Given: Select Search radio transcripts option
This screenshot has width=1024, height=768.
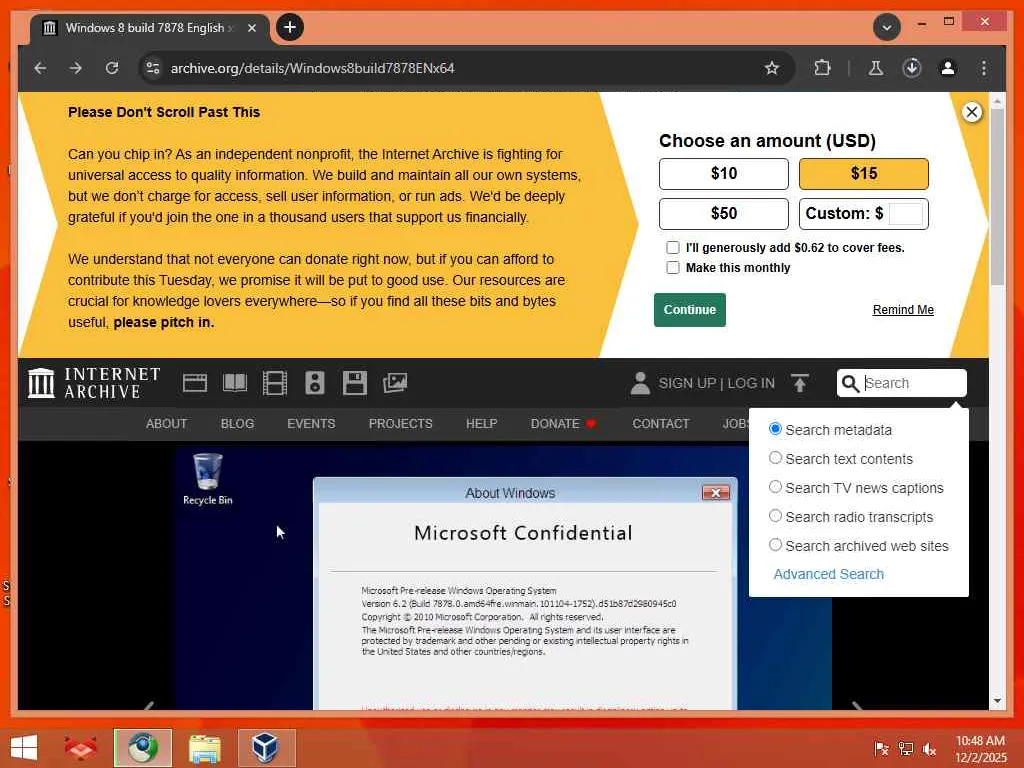Looking at the screenshot, I should click(x=775, y=516).
